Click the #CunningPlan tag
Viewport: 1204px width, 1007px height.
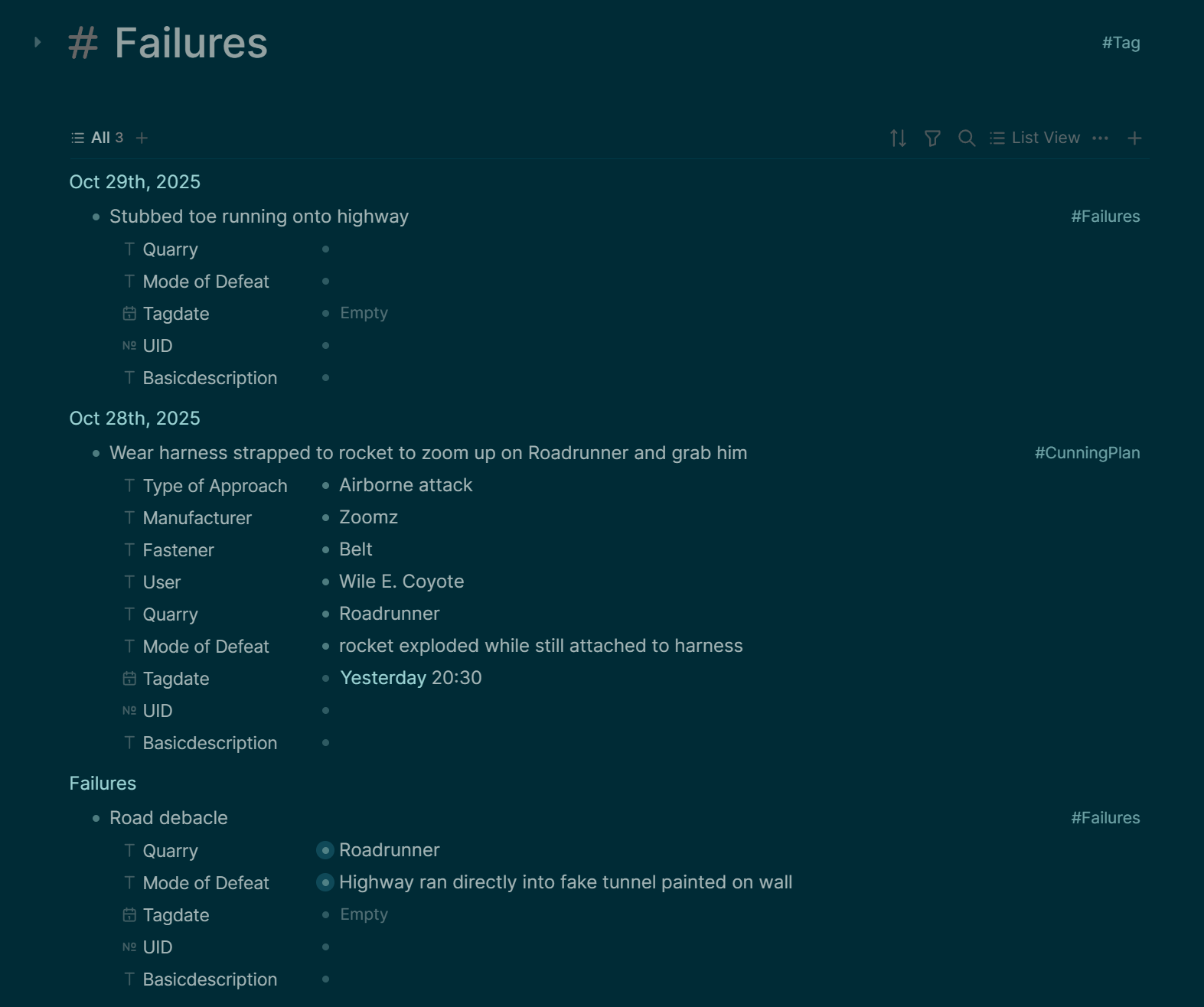pyautogui.click(x=1087, y=453)
